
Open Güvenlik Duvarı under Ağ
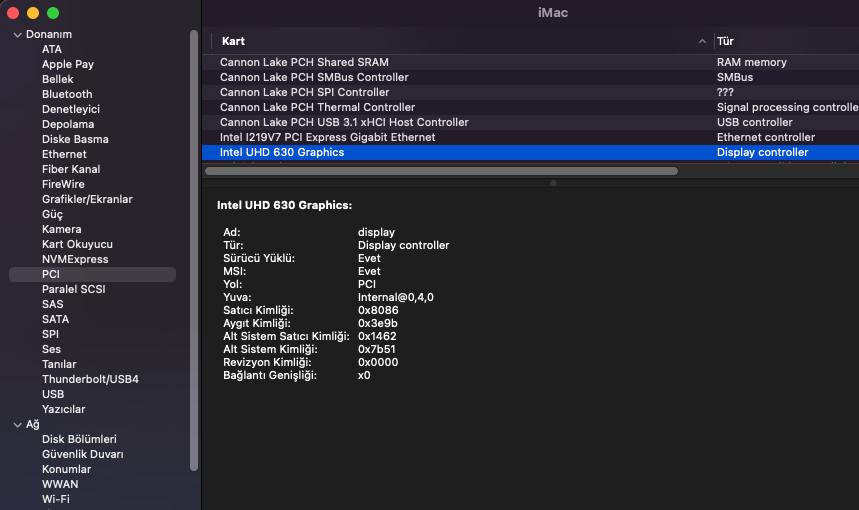[x=82, y=454]
